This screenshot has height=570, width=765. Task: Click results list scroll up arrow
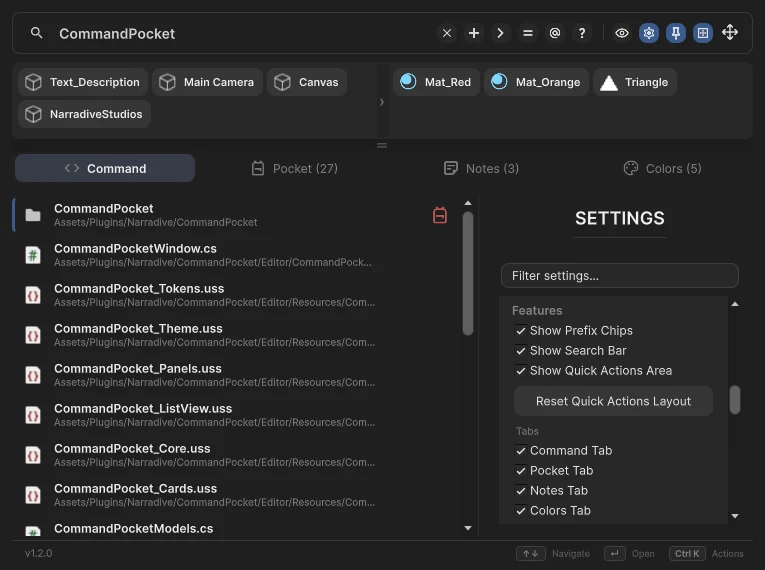coord(468,203)
